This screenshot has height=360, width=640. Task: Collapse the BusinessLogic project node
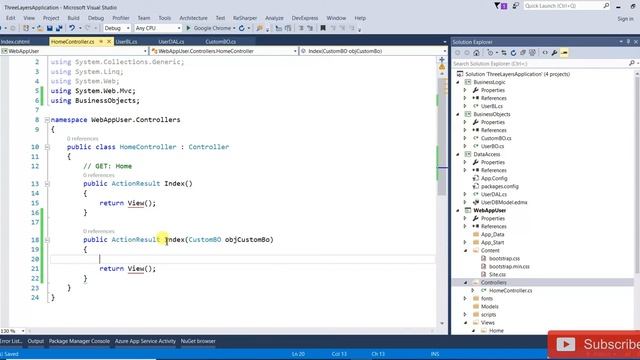458,82
